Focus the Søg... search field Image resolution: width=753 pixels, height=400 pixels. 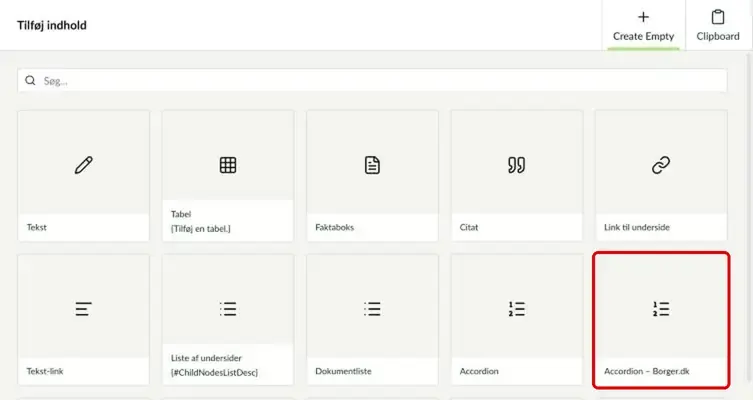[372, 80]
